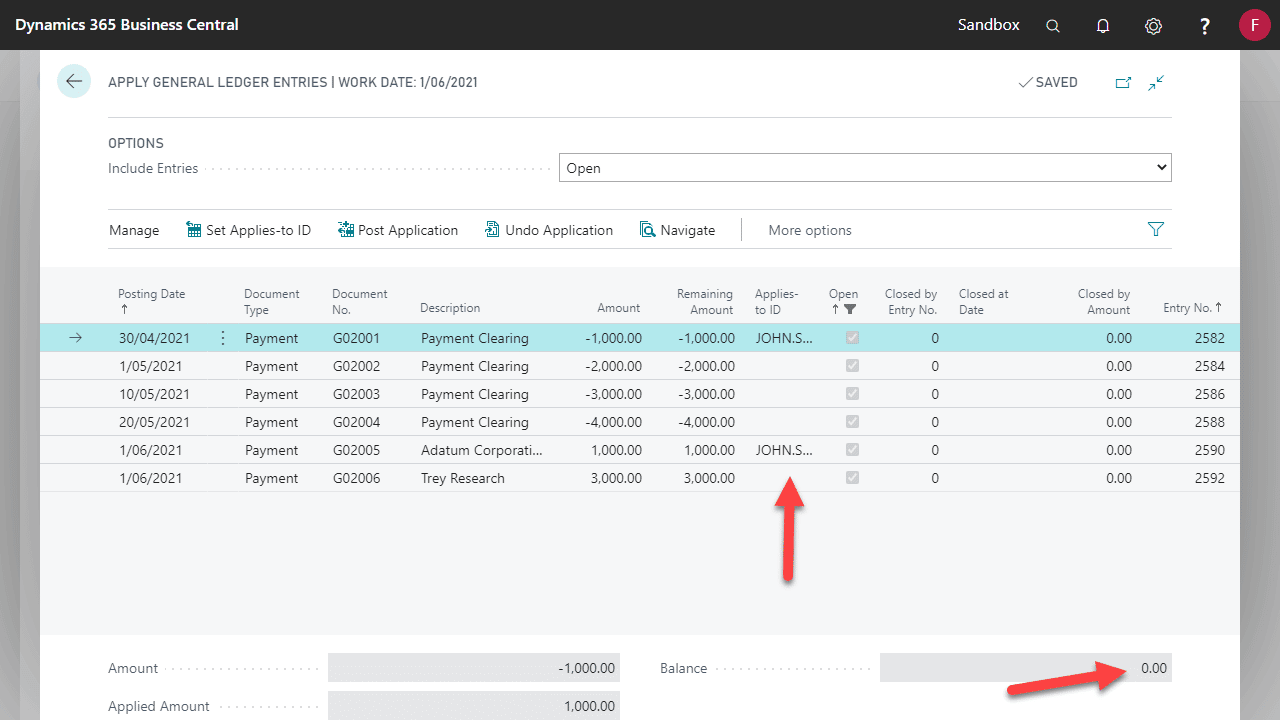Viewport: 1280px width, 720px height.
Task: Click remaining amount -3,000.00
Action: [707, 394]
